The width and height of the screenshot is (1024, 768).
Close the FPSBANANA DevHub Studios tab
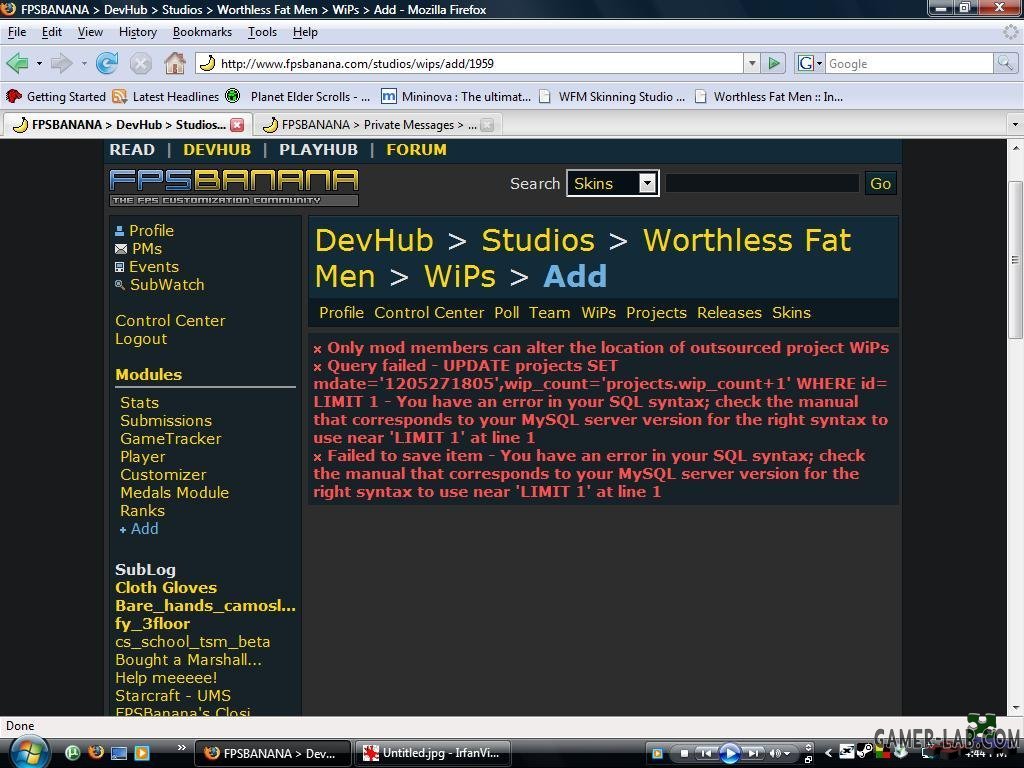click(x=237, y=125)
